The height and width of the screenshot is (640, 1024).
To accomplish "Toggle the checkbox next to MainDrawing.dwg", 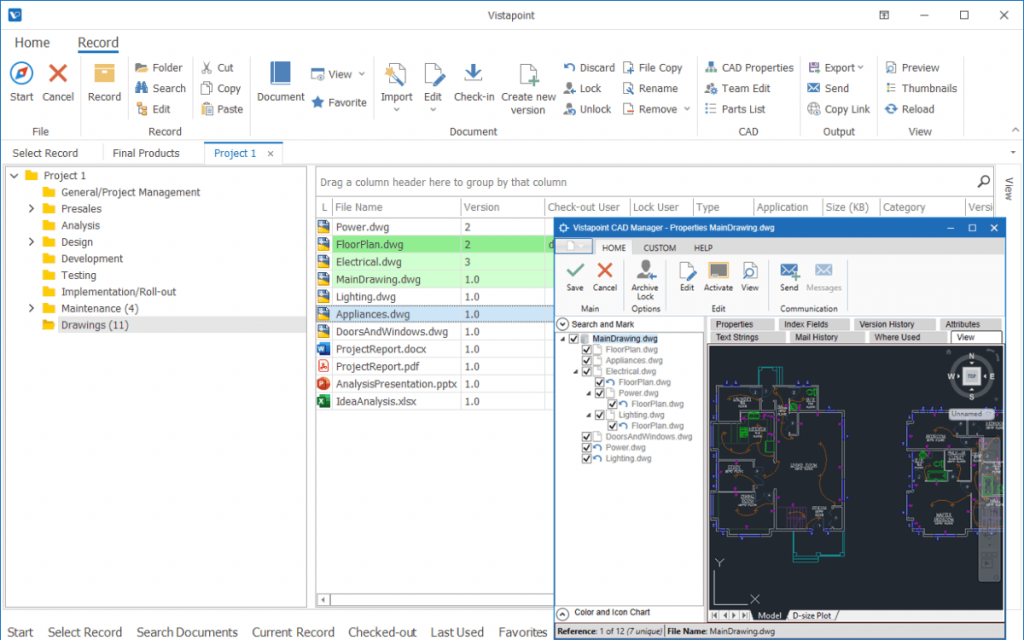I will (574, 338).
